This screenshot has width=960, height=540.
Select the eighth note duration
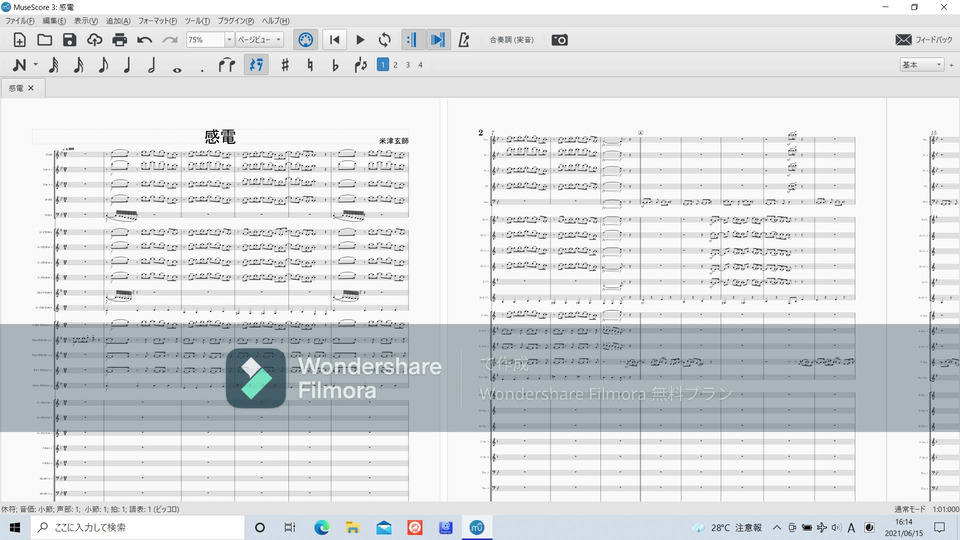coord(103,65)
